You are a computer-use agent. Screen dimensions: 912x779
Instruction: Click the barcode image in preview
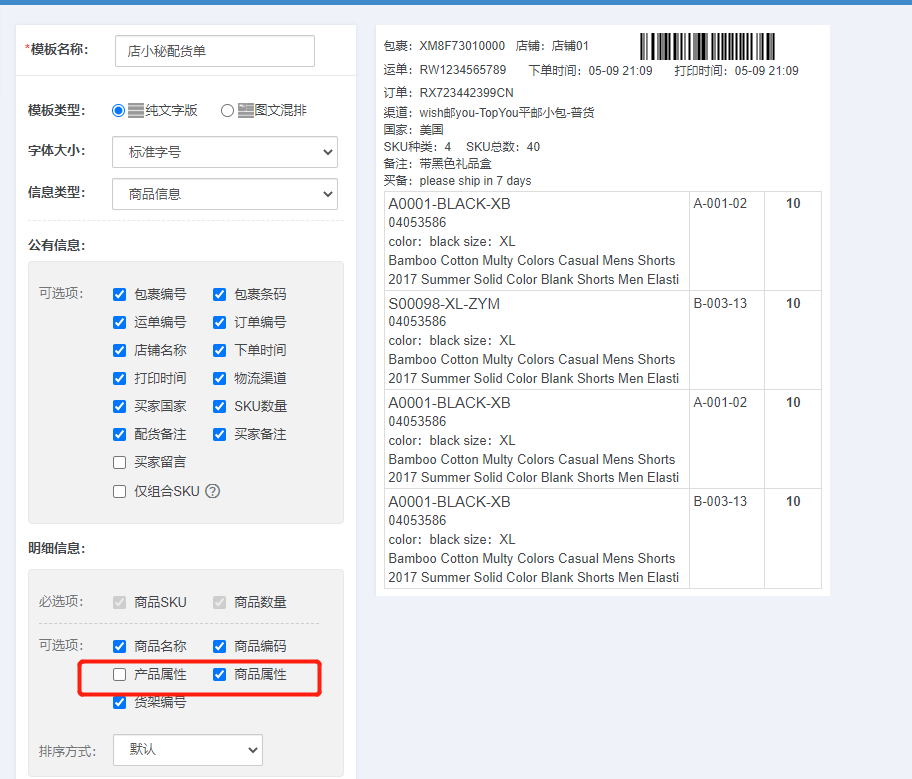[707, 47]
